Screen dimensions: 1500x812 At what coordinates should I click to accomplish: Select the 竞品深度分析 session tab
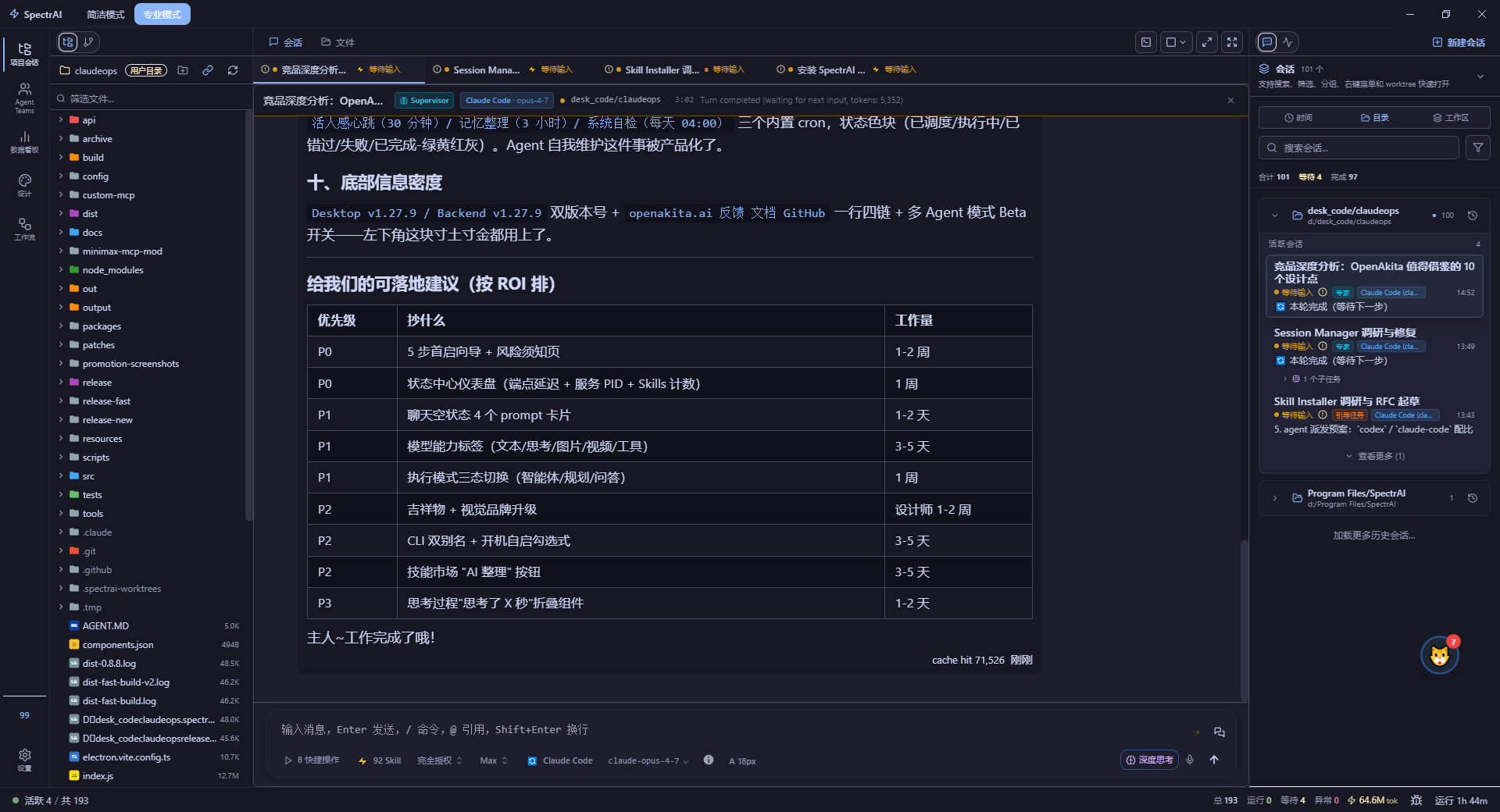[x=339, y=69]
